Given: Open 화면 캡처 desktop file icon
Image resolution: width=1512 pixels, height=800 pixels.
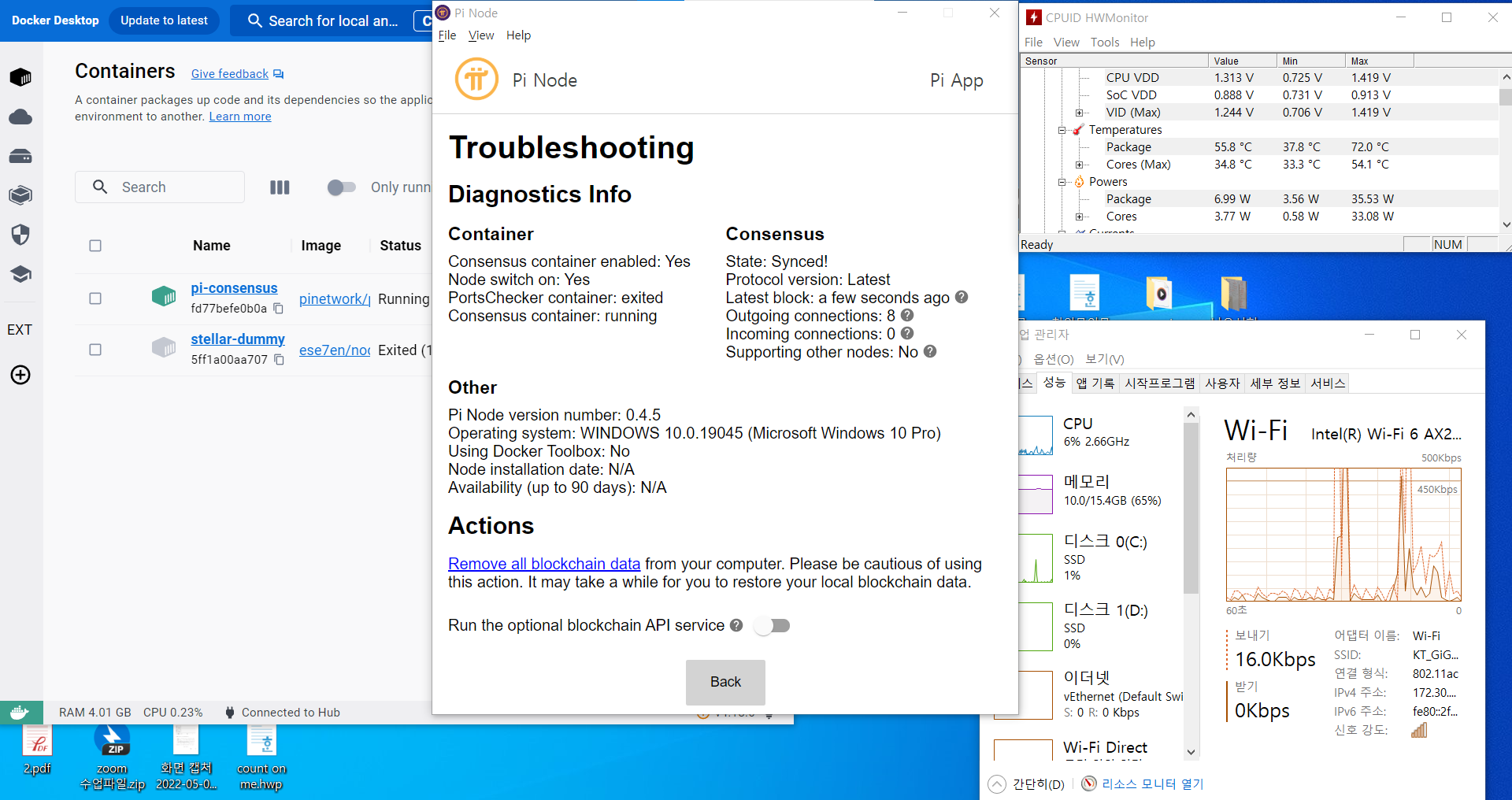Looking at the screenshot, I should pos(187,756).
